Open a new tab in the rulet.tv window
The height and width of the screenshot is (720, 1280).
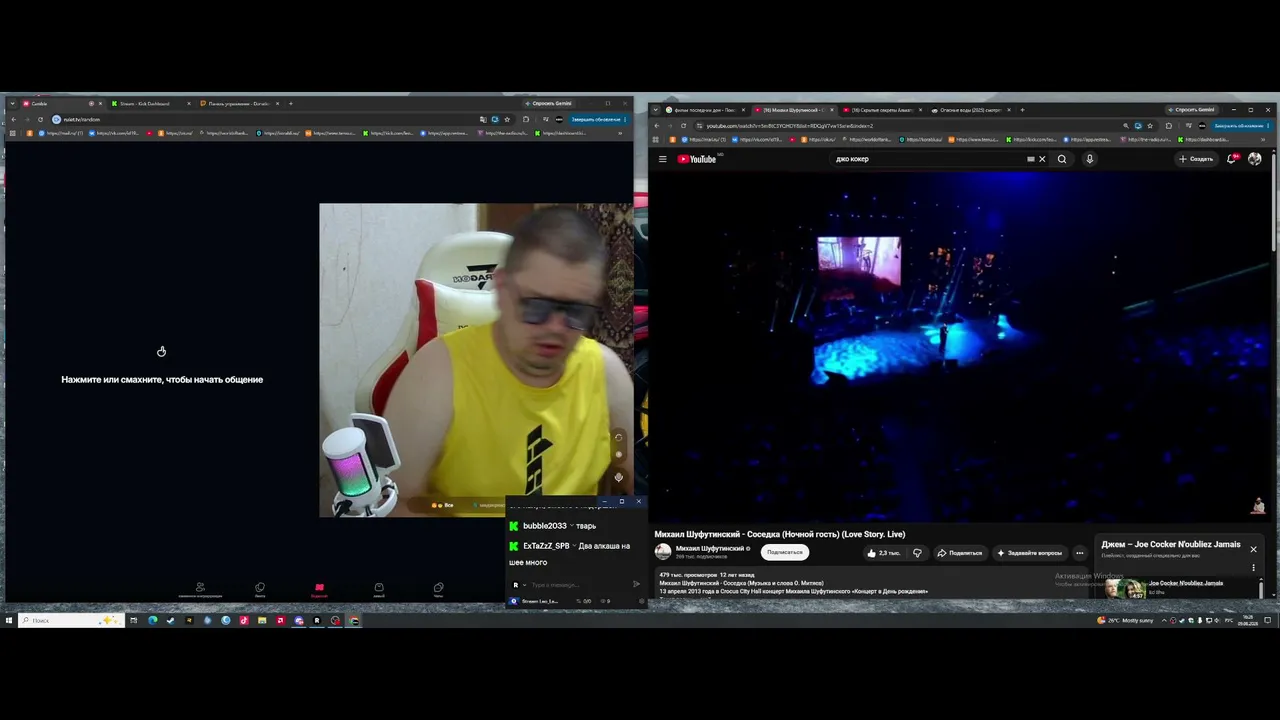(x=291, y=104)
